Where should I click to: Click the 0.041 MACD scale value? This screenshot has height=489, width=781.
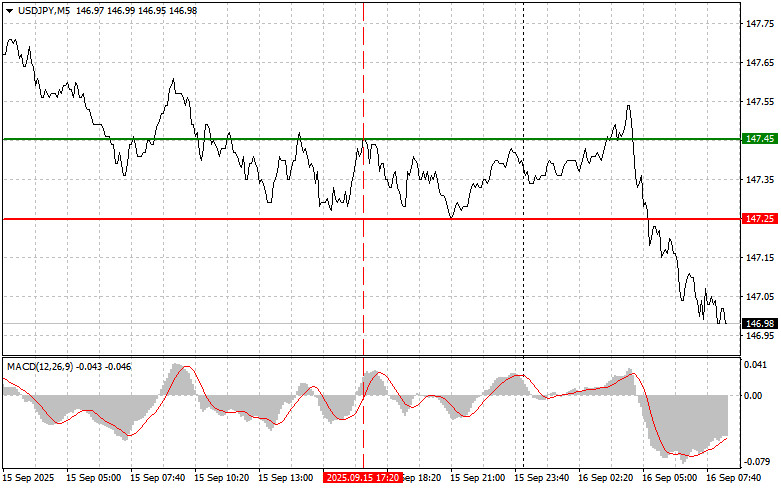point(753,365)
